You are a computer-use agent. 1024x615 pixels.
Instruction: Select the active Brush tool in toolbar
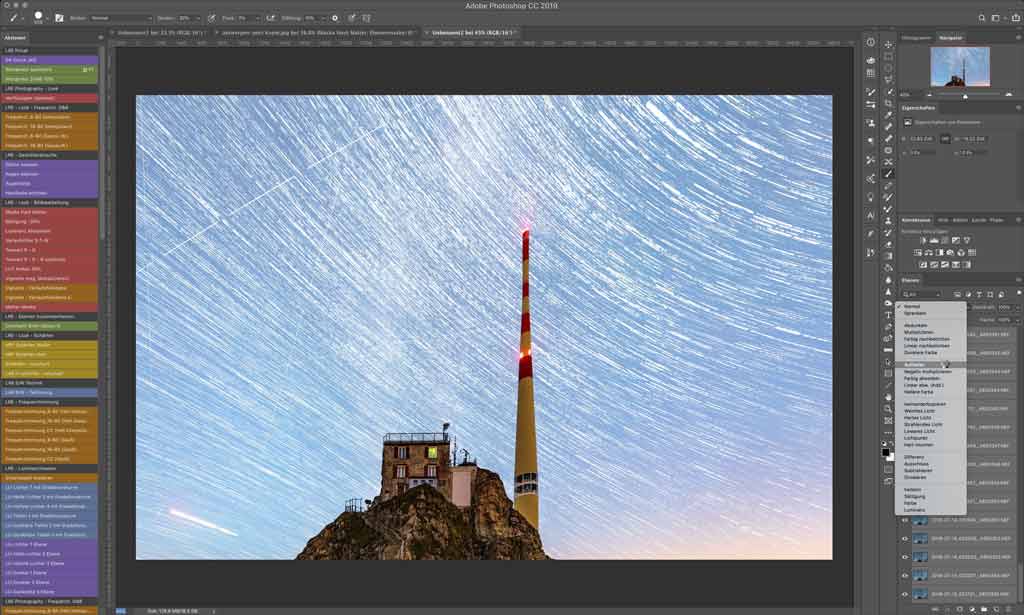(888, 174)
